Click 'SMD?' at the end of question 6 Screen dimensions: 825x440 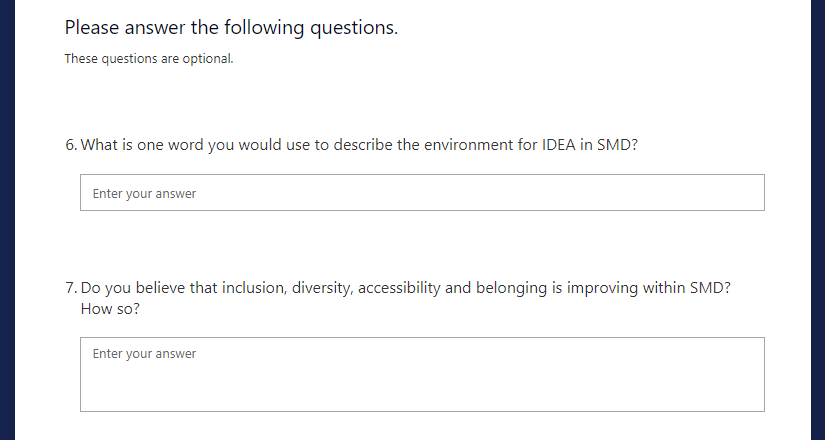tap(617, 144)
